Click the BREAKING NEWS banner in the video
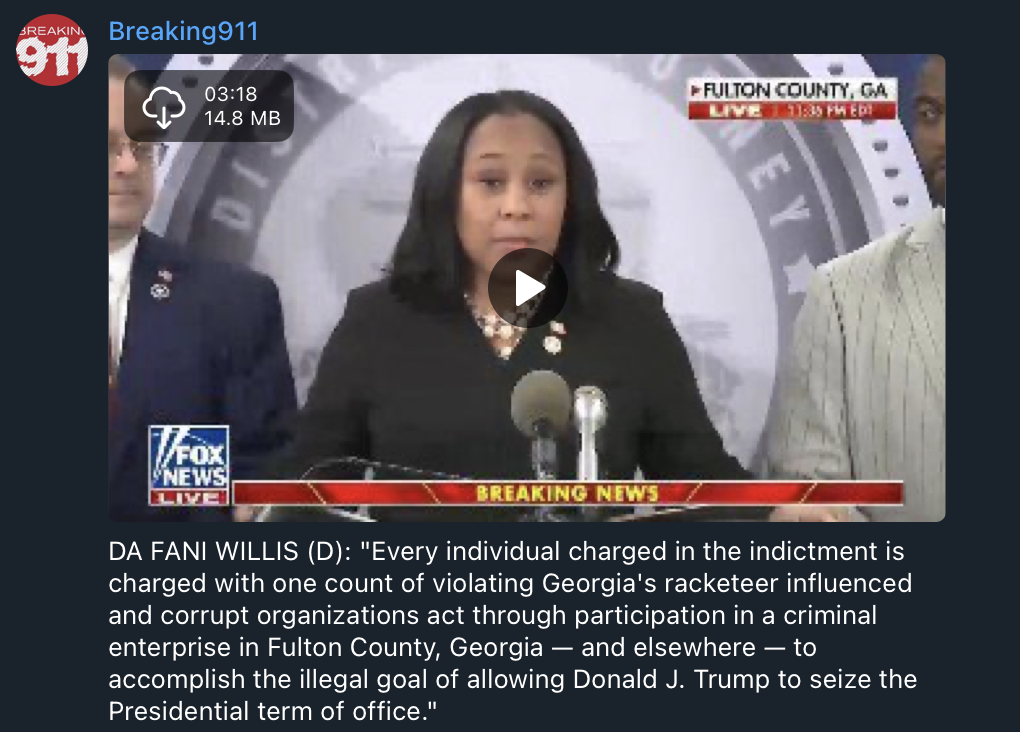The height and width of the screenshot is (732, 1020). point(567,493)
